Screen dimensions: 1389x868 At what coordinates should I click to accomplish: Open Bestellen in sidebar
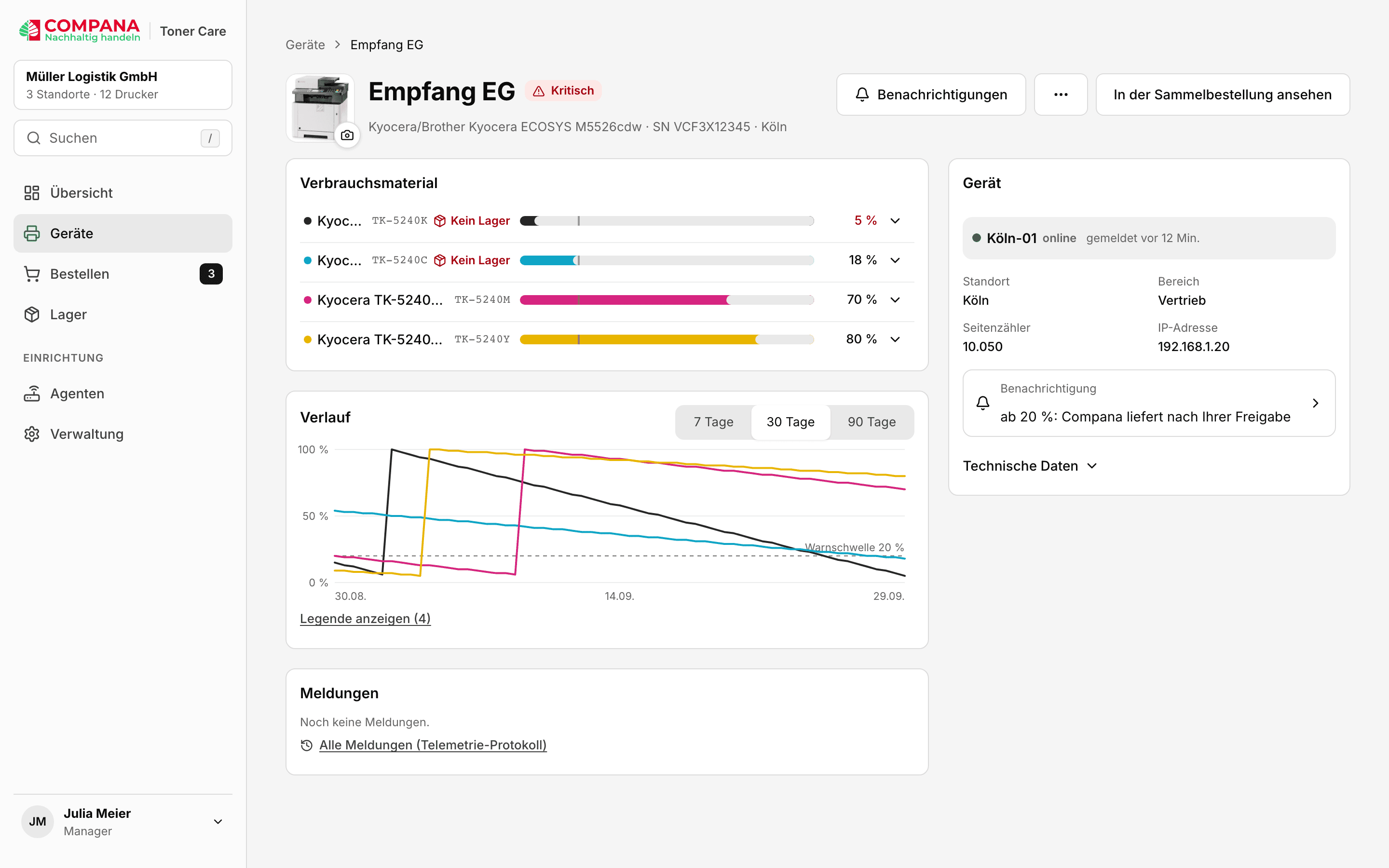[123, 274]
